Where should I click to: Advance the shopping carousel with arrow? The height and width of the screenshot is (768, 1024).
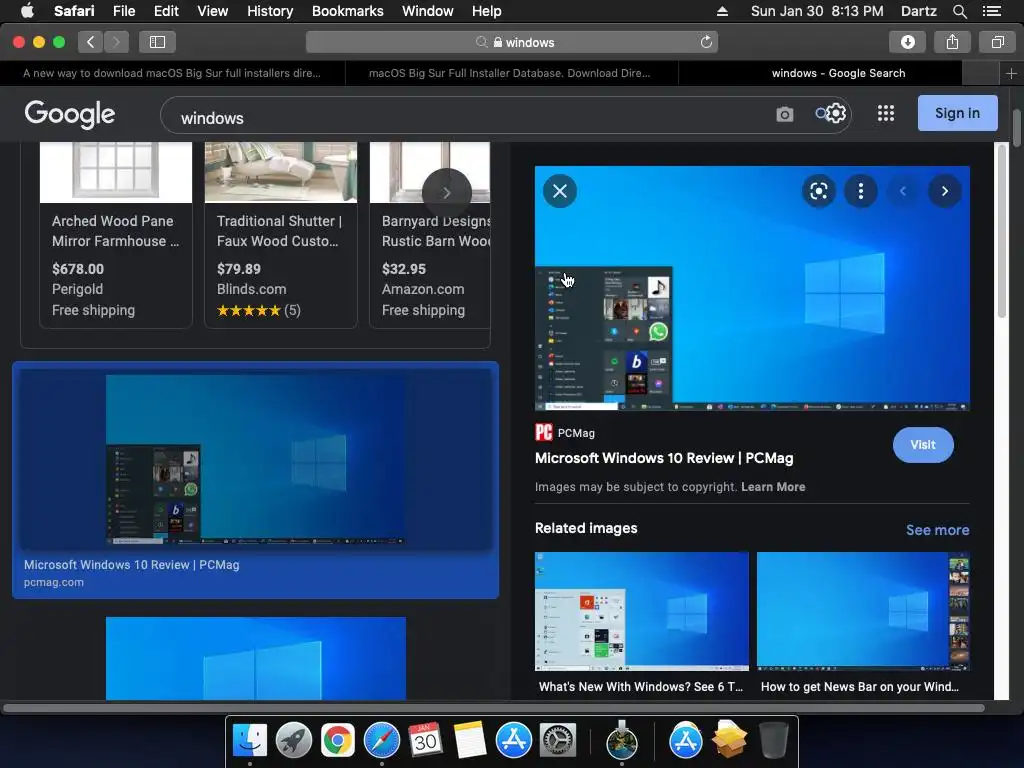point(447,193)
